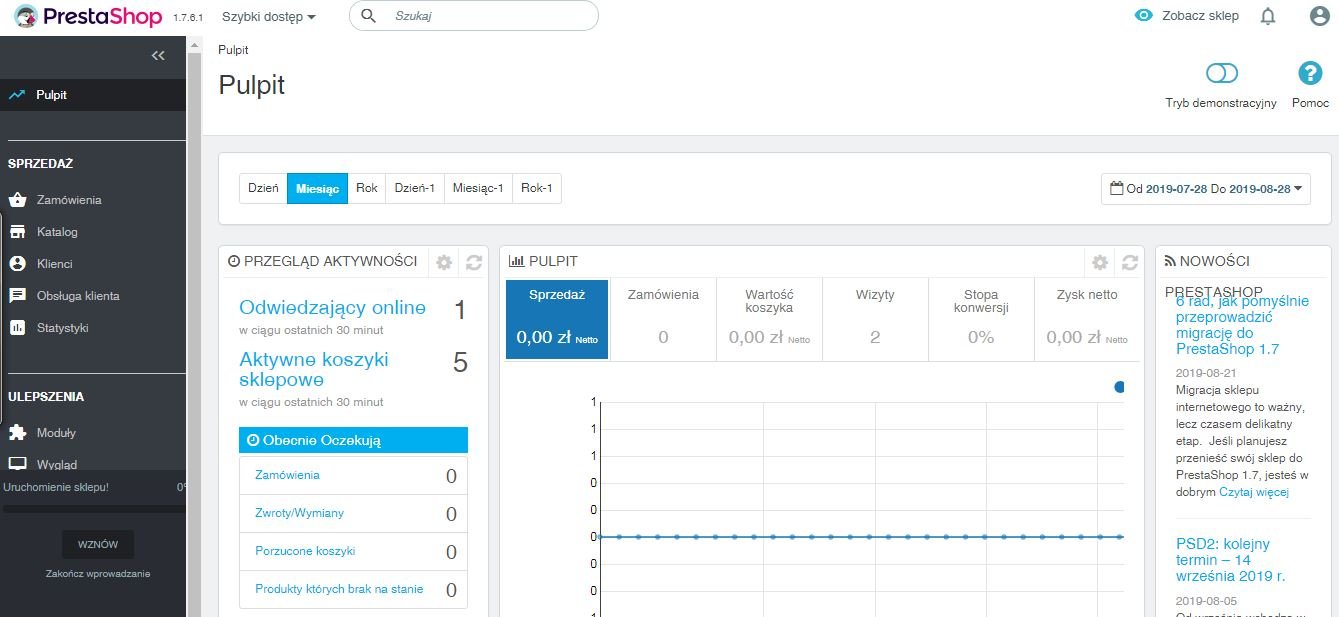This screenshot has height=617, width=1339.
Task: Click the Szukaj search field
Action: (474, 16)
